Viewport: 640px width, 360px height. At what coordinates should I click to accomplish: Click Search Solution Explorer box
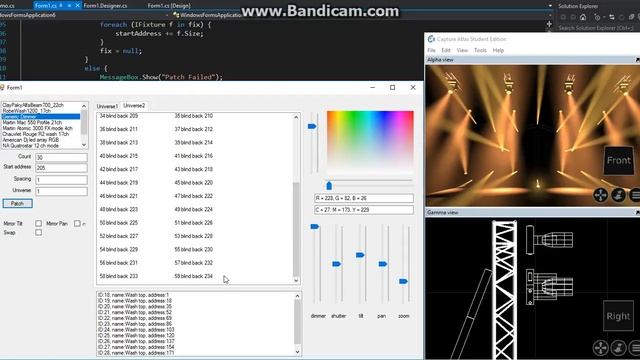(597, 28)
